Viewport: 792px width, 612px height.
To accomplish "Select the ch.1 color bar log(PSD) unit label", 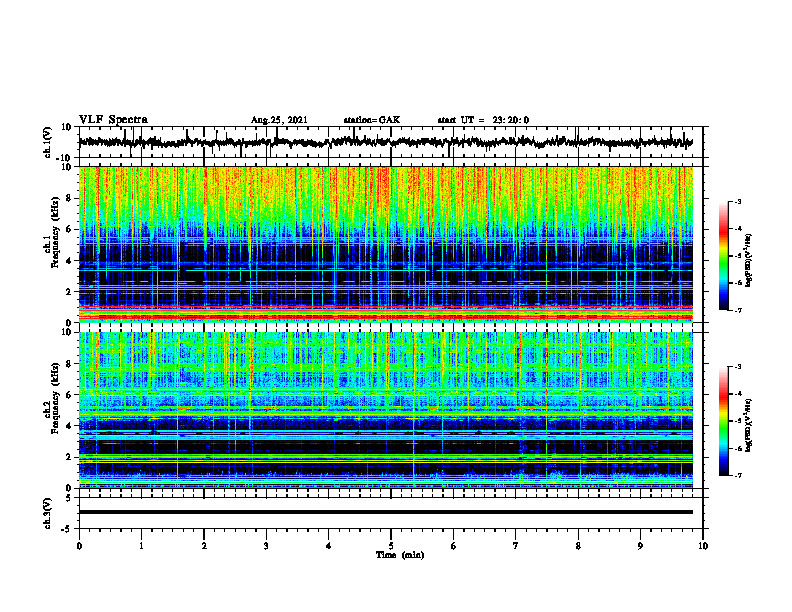I will click(749, 261).
